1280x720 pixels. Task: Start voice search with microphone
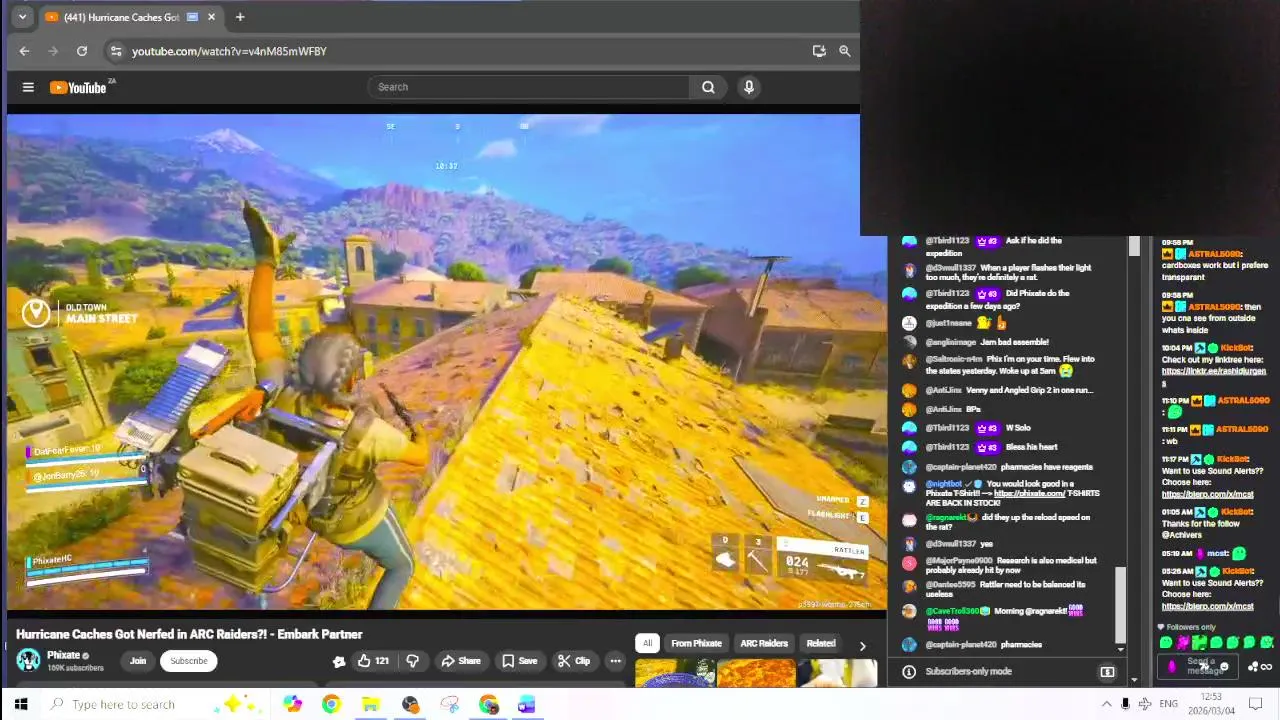click(749, 87)
